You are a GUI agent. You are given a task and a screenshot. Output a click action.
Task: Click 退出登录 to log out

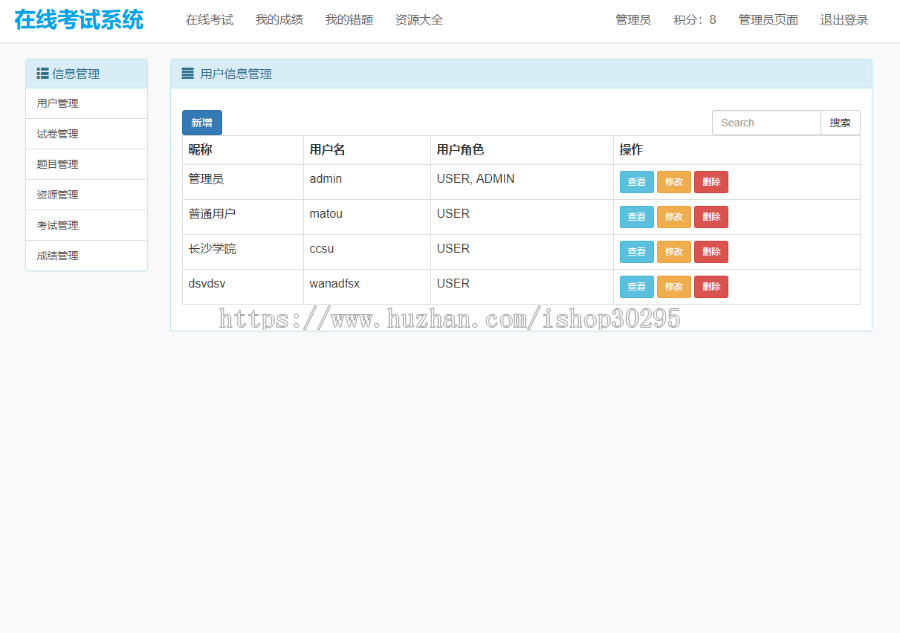pos(844,20)
